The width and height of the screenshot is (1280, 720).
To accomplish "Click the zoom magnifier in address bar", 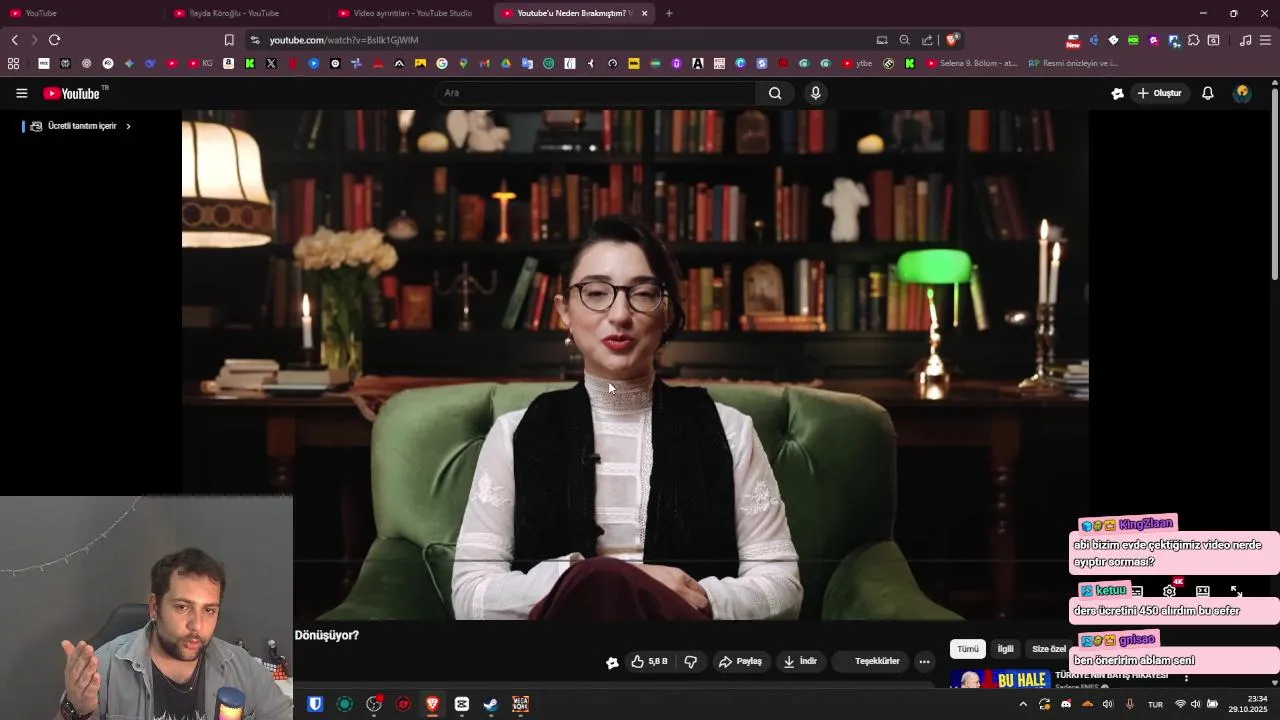I will 904,40.
